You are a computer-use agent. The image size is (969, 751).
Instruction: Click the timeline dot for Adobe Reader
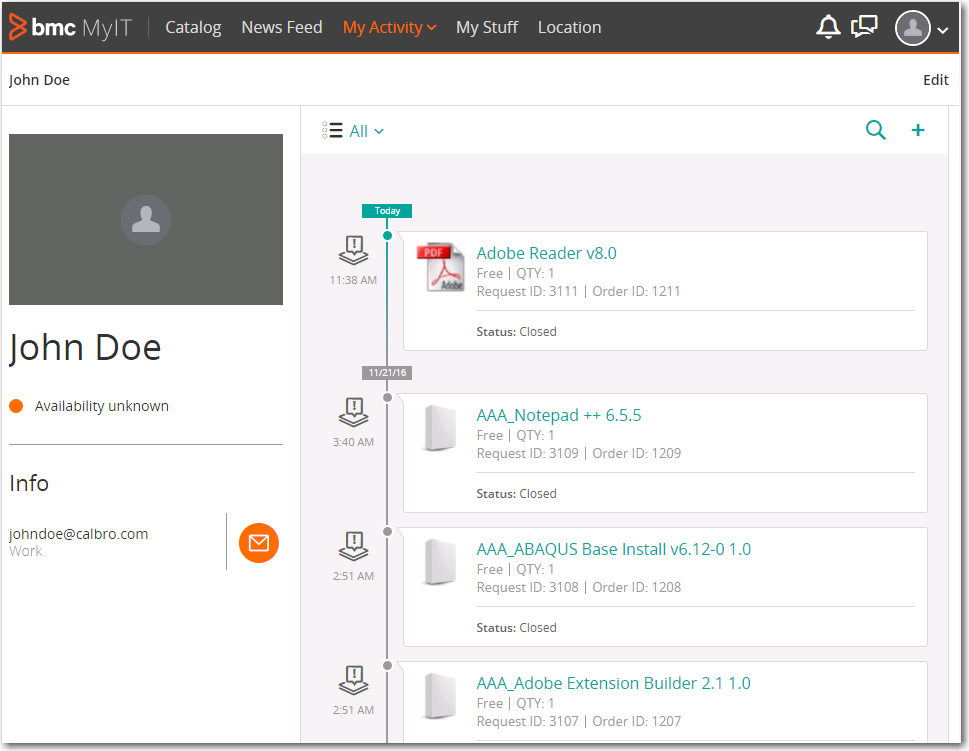coord(387,235)
